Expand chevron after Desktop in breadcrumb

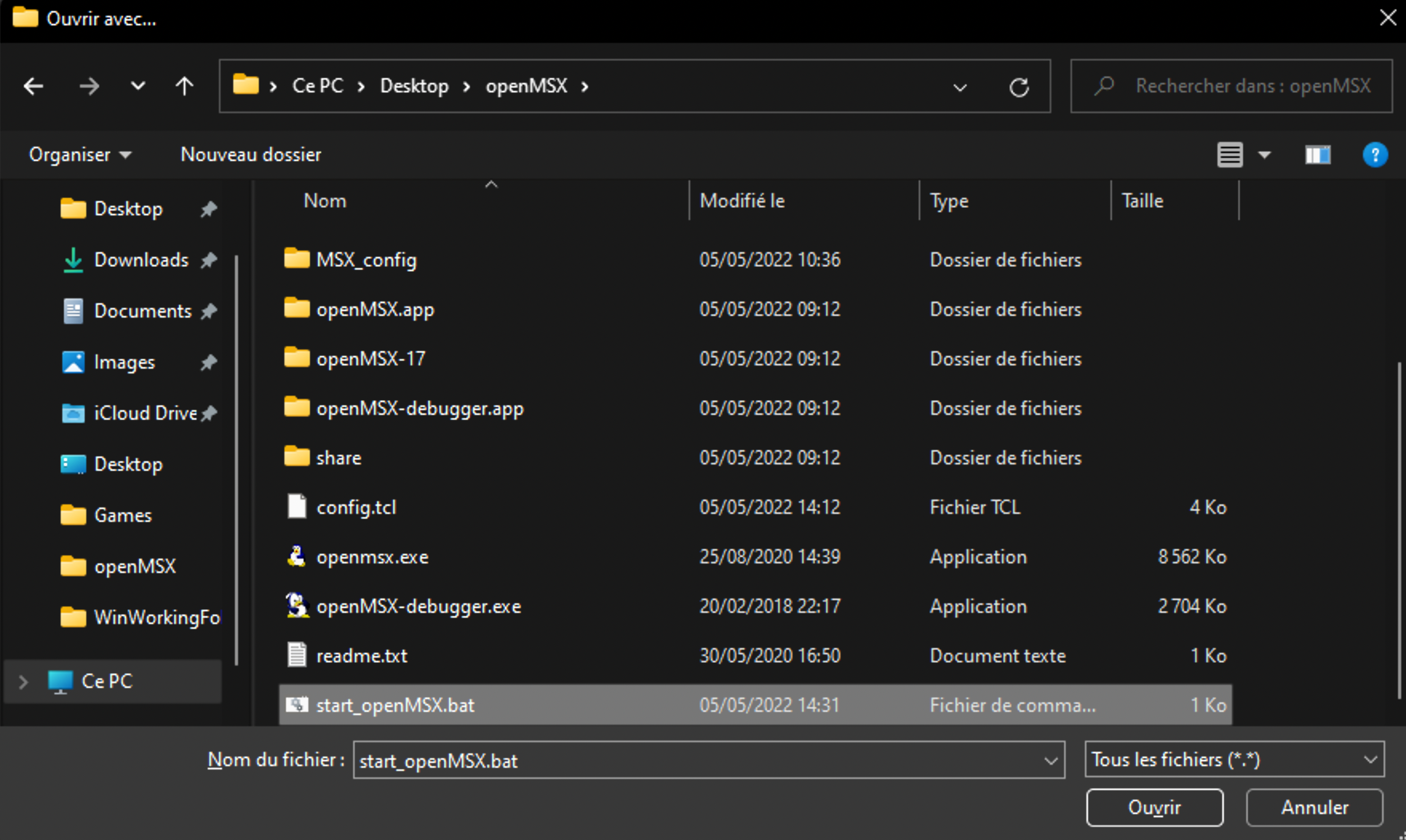(x=467, y=87)
